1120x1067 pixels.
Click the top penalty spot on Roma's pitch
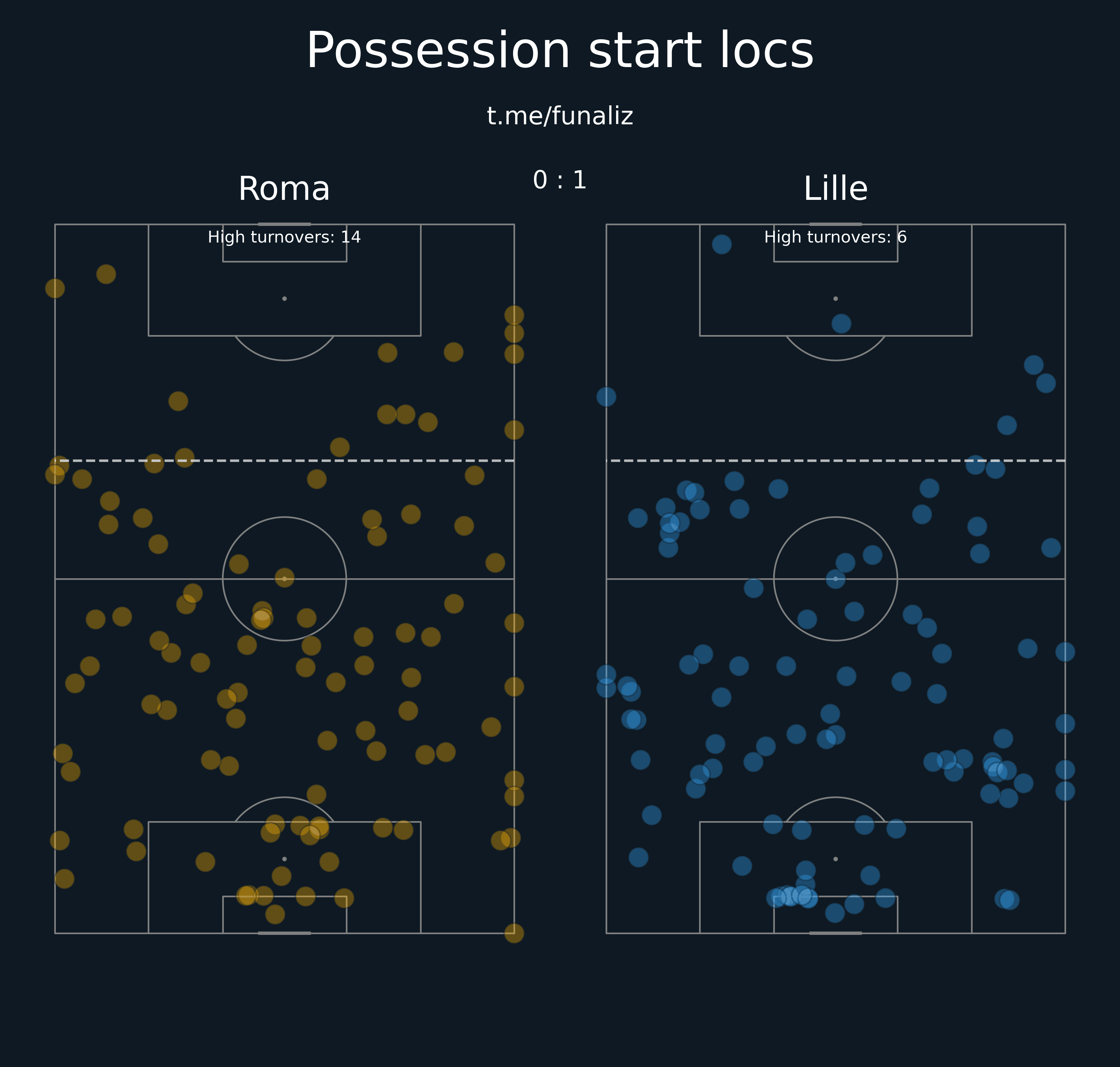click(284, 299)
